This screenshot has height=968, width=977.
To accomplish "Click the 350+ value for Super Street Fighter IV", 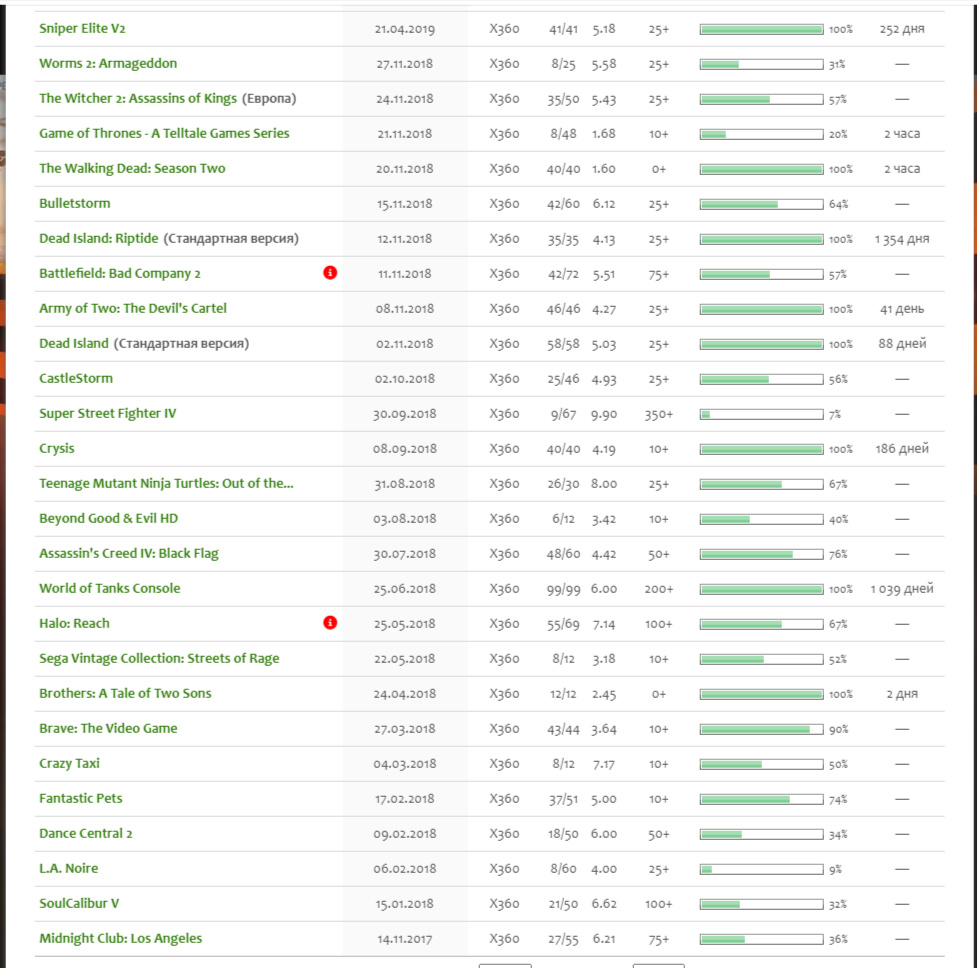I will click(x=659, y=415).
